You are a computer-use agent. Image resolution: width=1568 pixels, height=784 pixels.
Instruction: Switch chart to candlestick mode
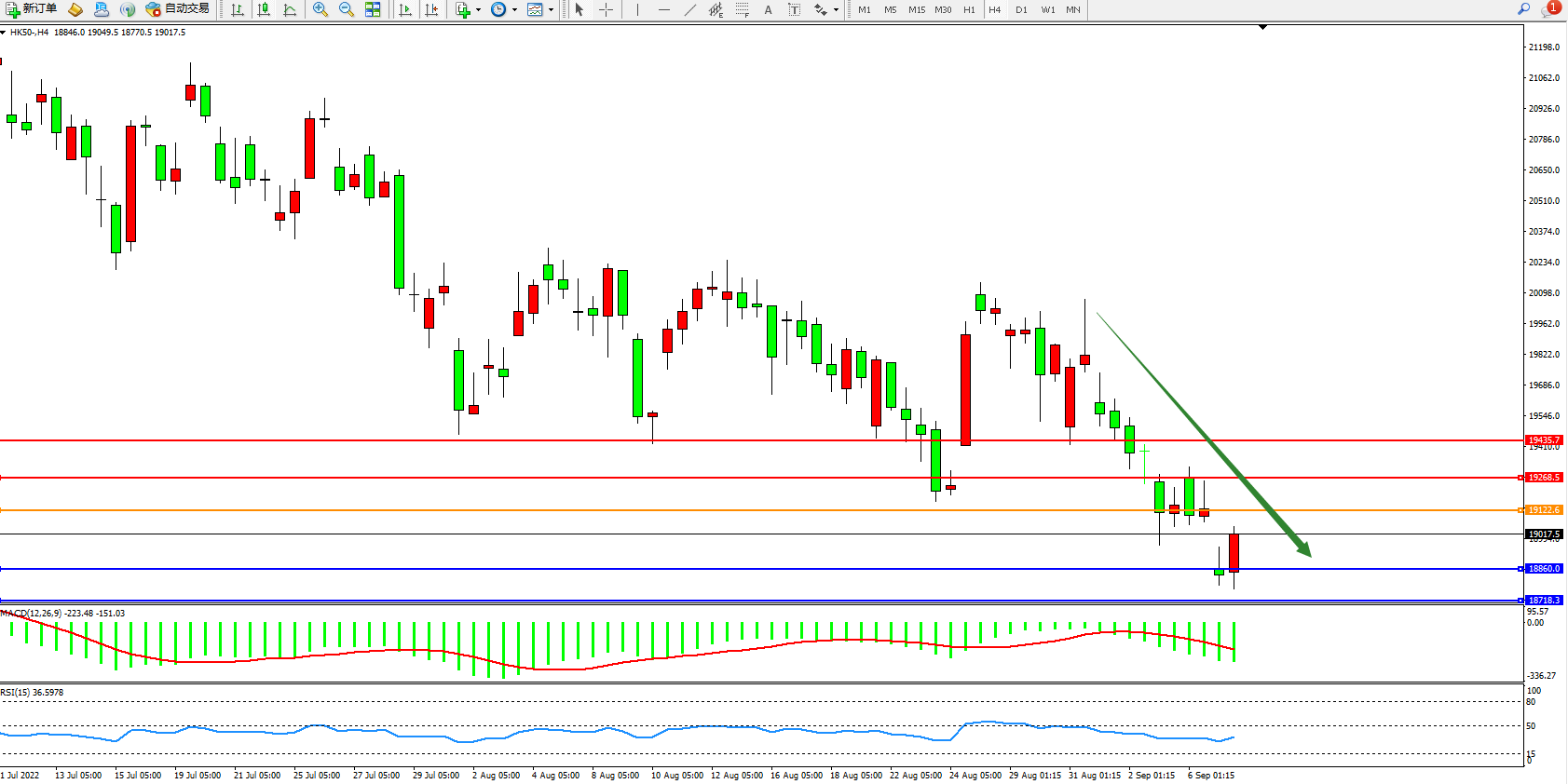tap(264, 9)
